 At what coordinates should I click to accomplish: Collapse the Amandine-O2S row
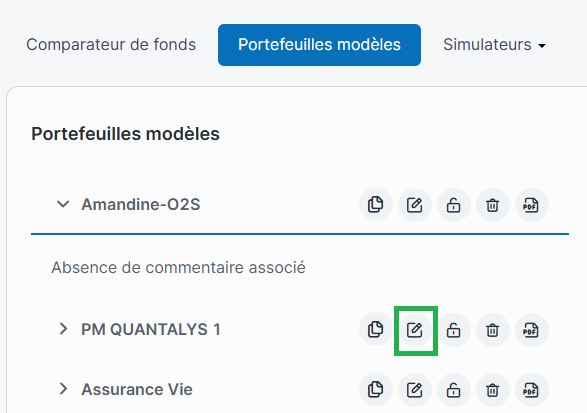click(x=63, y=204)
